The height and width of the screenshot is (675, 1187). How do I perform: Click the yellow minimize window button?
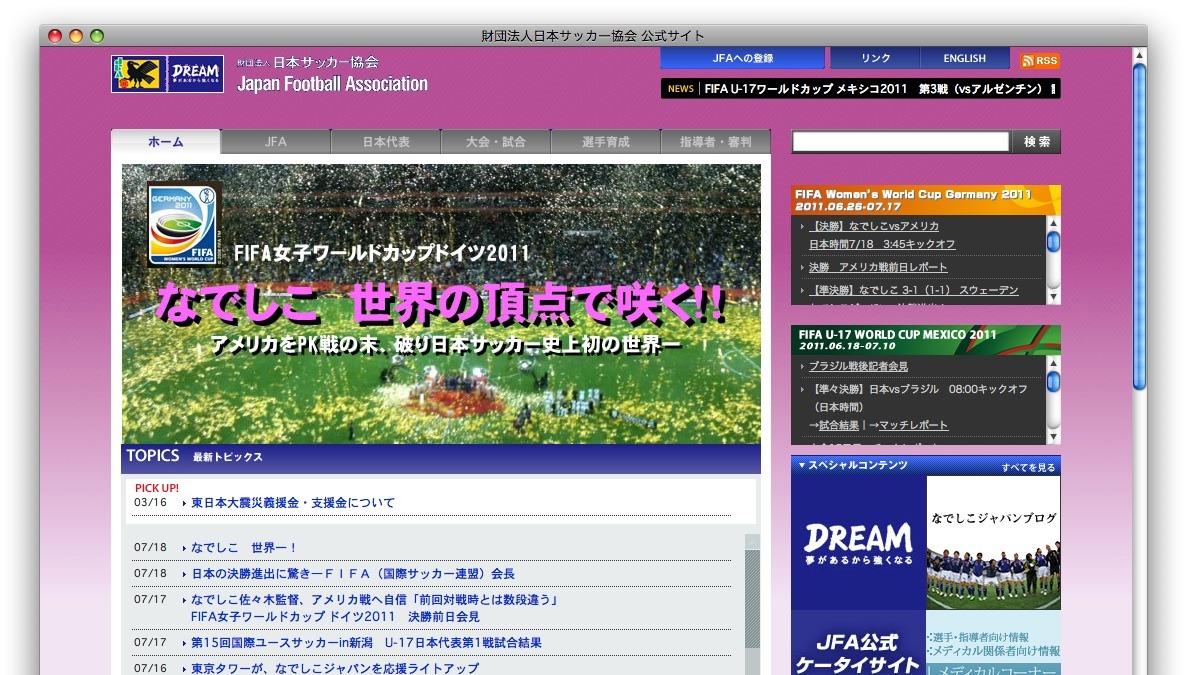[x=76, y=36]
